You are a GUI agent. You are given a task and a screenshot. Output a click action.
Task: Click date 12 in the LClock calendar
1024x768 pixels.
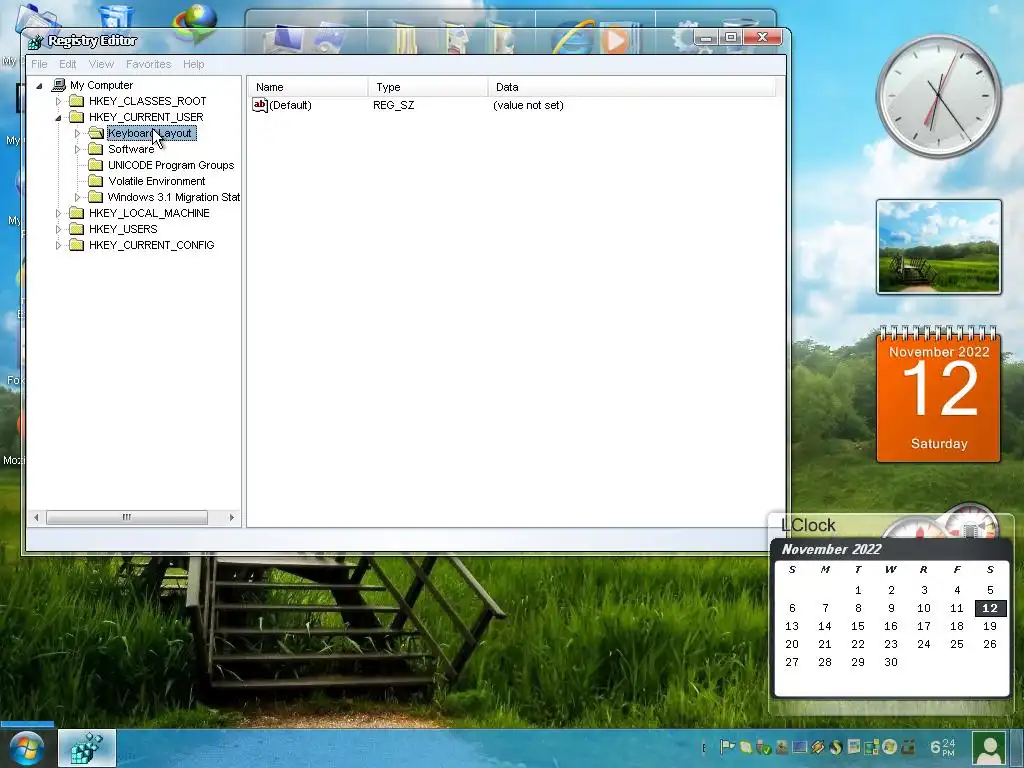pos(990,608)
